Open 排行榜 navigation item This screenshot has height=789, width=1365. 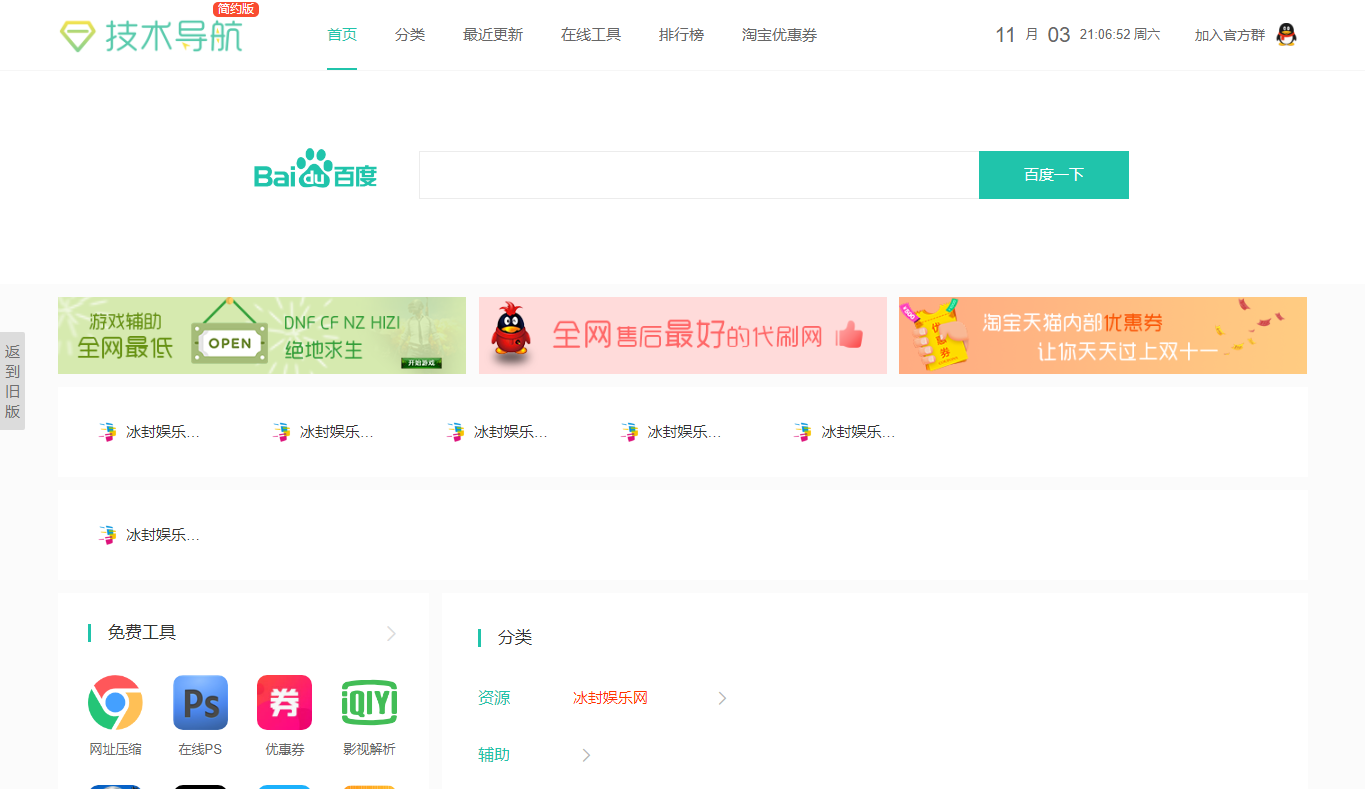tap(681, 35)
